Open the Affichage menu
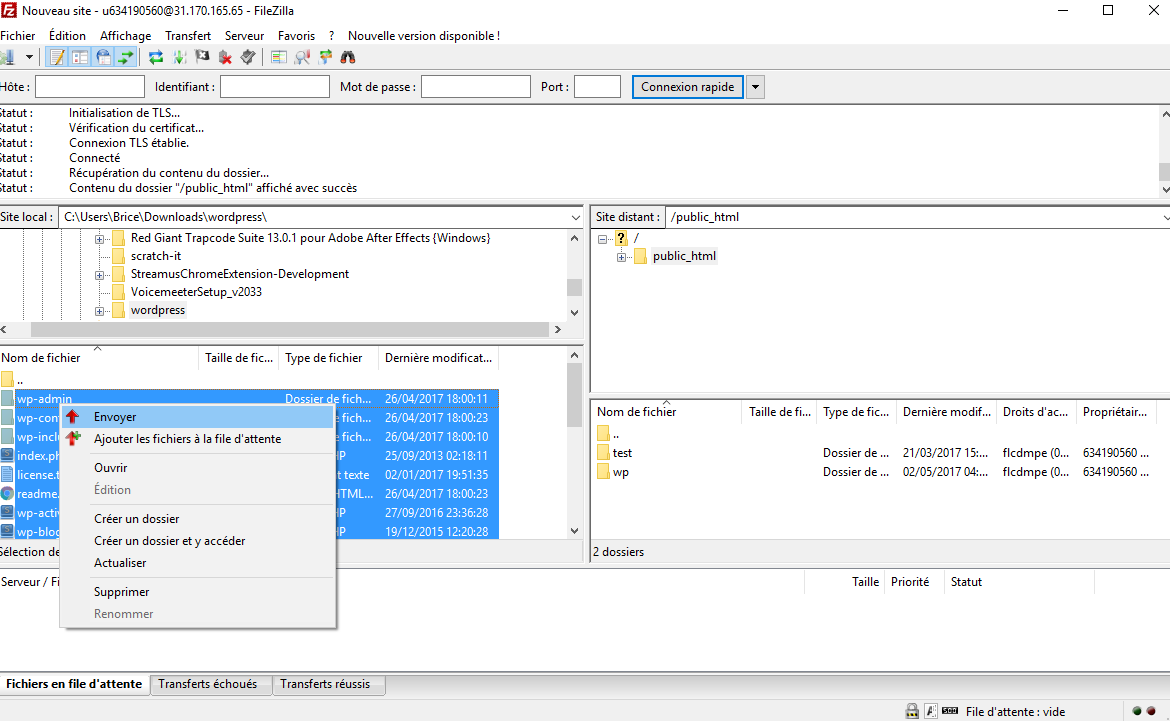 (125, 36)
